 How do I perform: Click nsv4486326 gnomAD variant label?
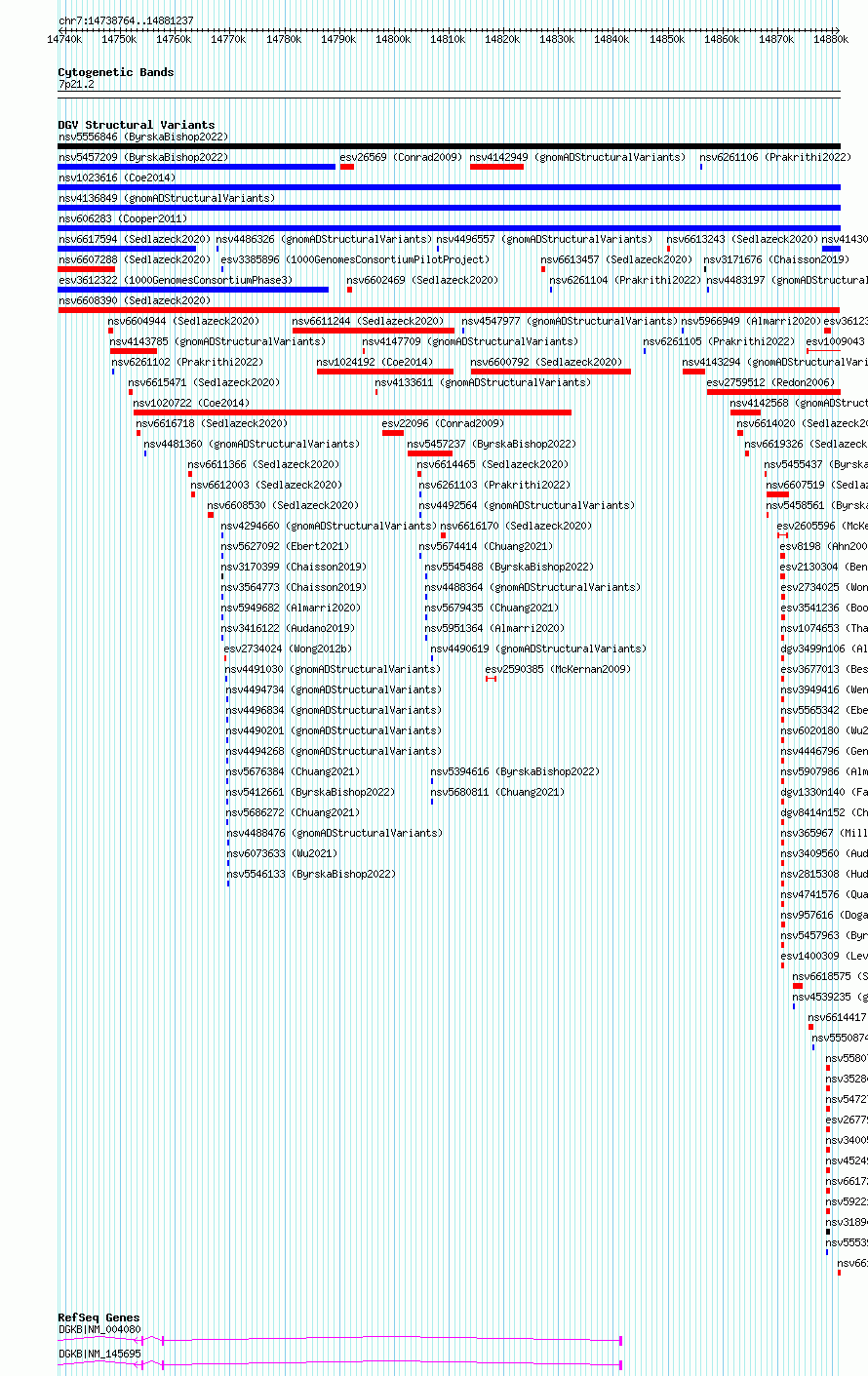click(324, 239)
